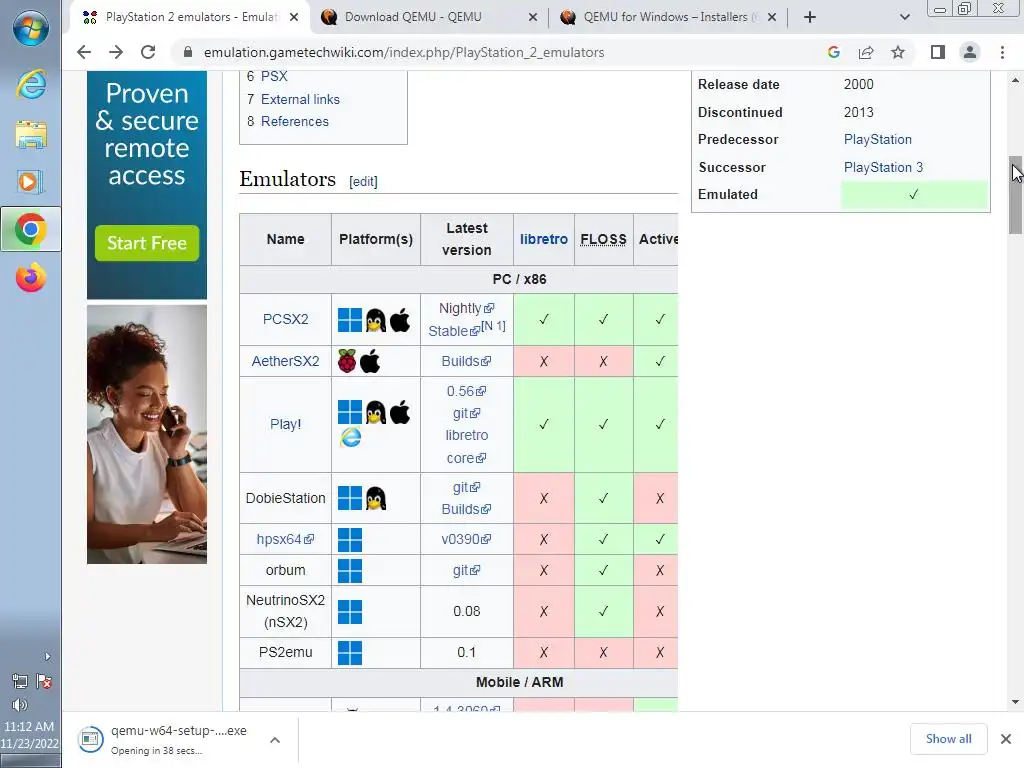Image resolution: width=1024 pixels, height=768 pixels.
Task: Open the Chrome three-dot menu
Action: [x=1002, y=52]
